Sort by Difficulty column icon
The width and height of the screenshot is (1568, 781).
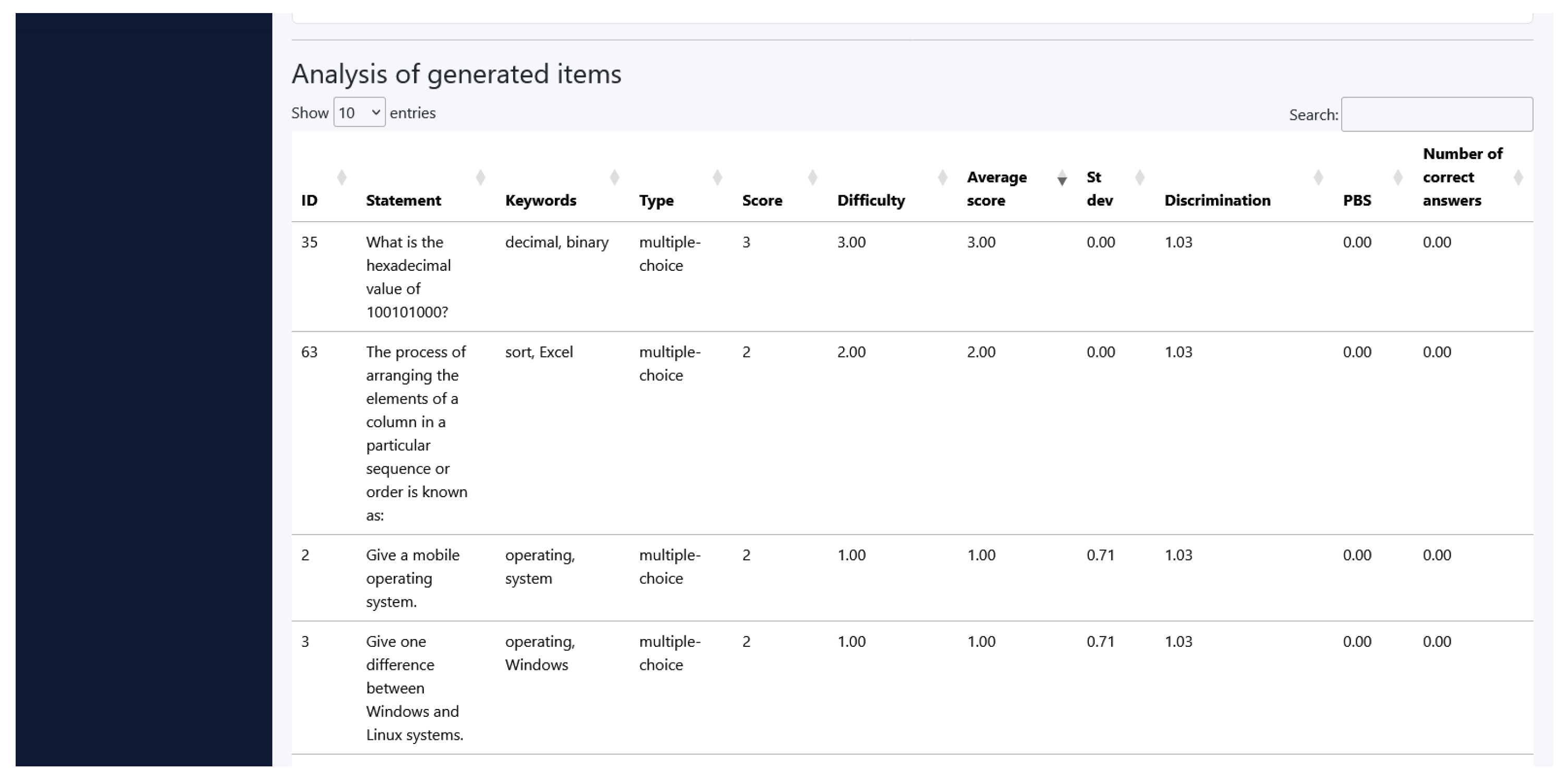[x=942, y=177]
